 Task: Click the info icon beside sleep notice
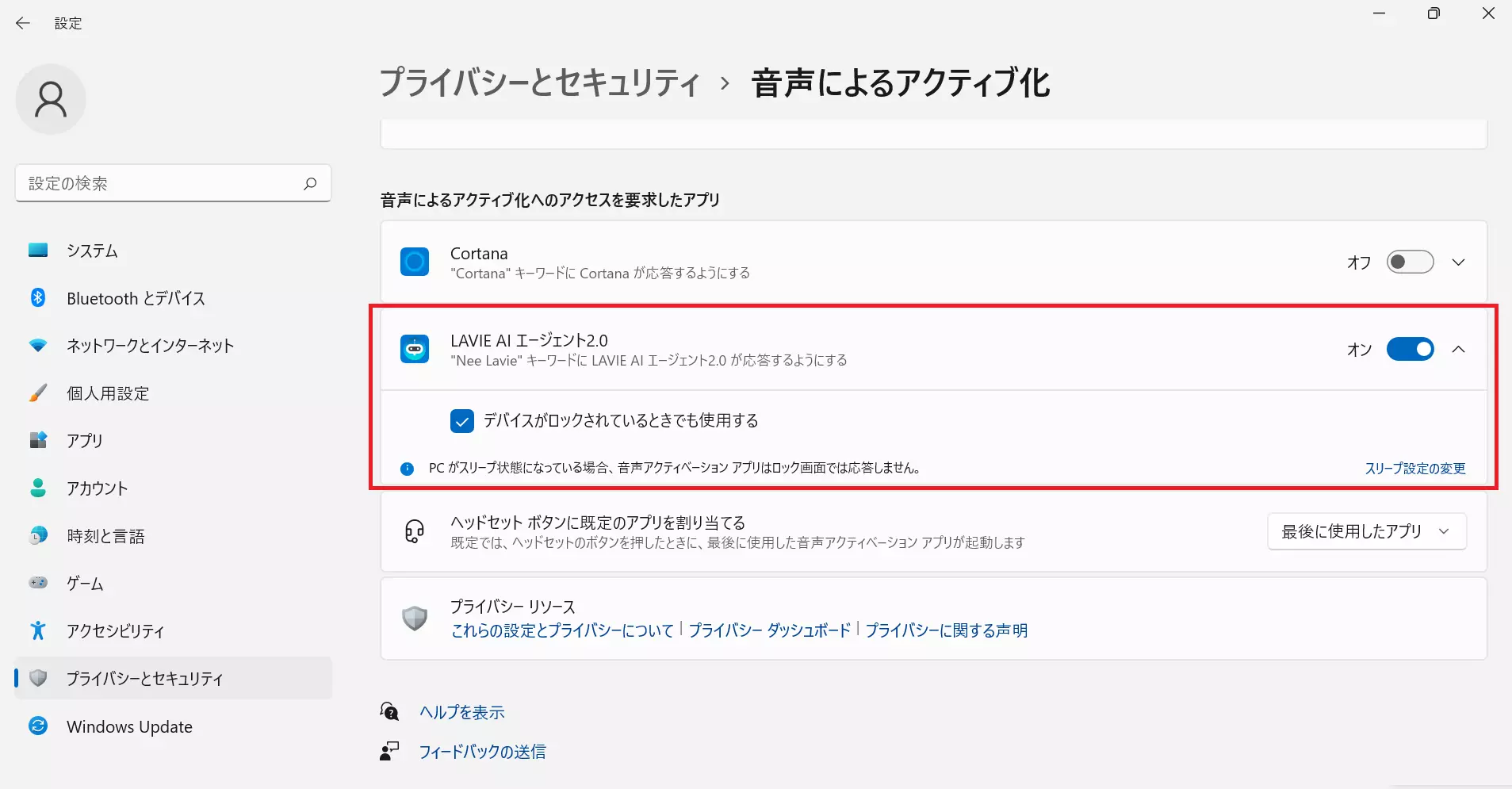coord(408,469)
